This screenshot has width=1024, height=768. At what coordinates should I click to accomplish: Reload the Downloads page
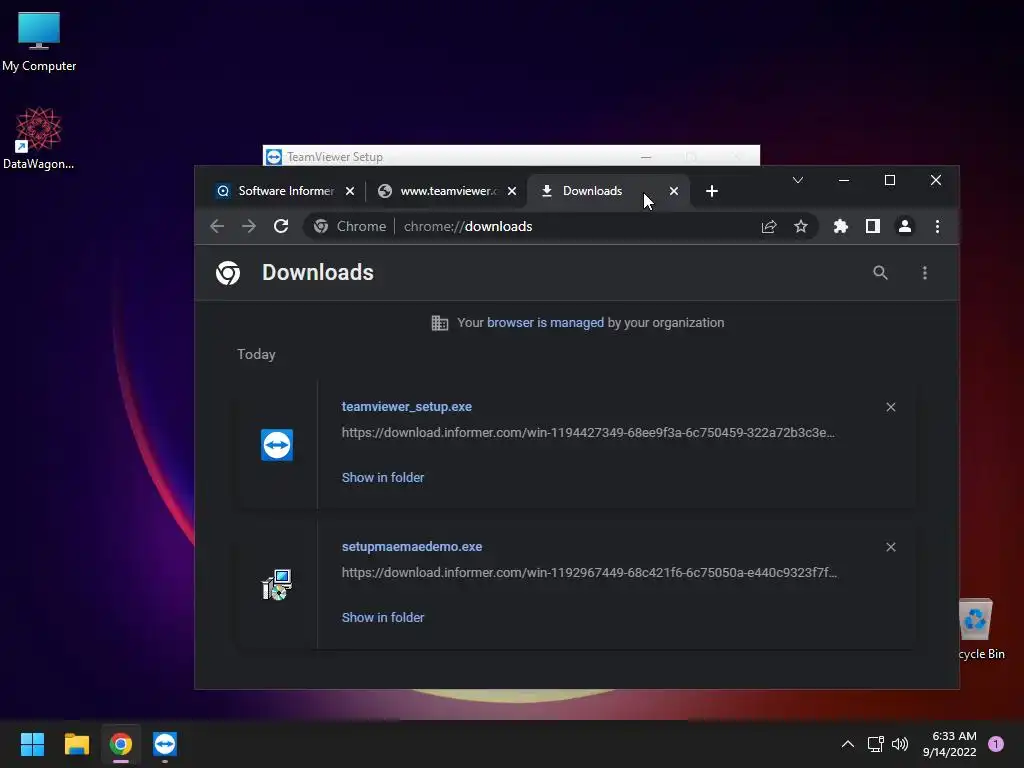coord(281,226)
